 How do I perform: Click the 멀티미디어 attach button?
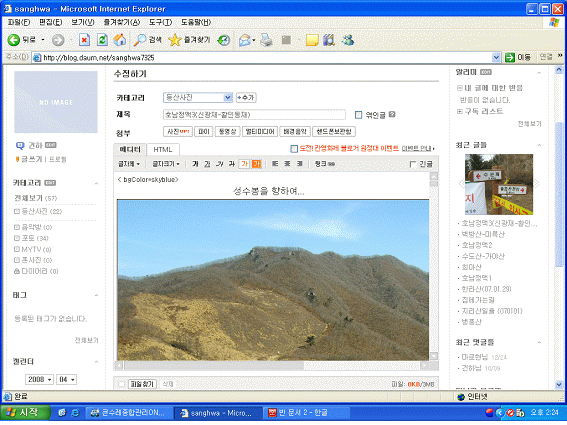(x=260, y=132)
